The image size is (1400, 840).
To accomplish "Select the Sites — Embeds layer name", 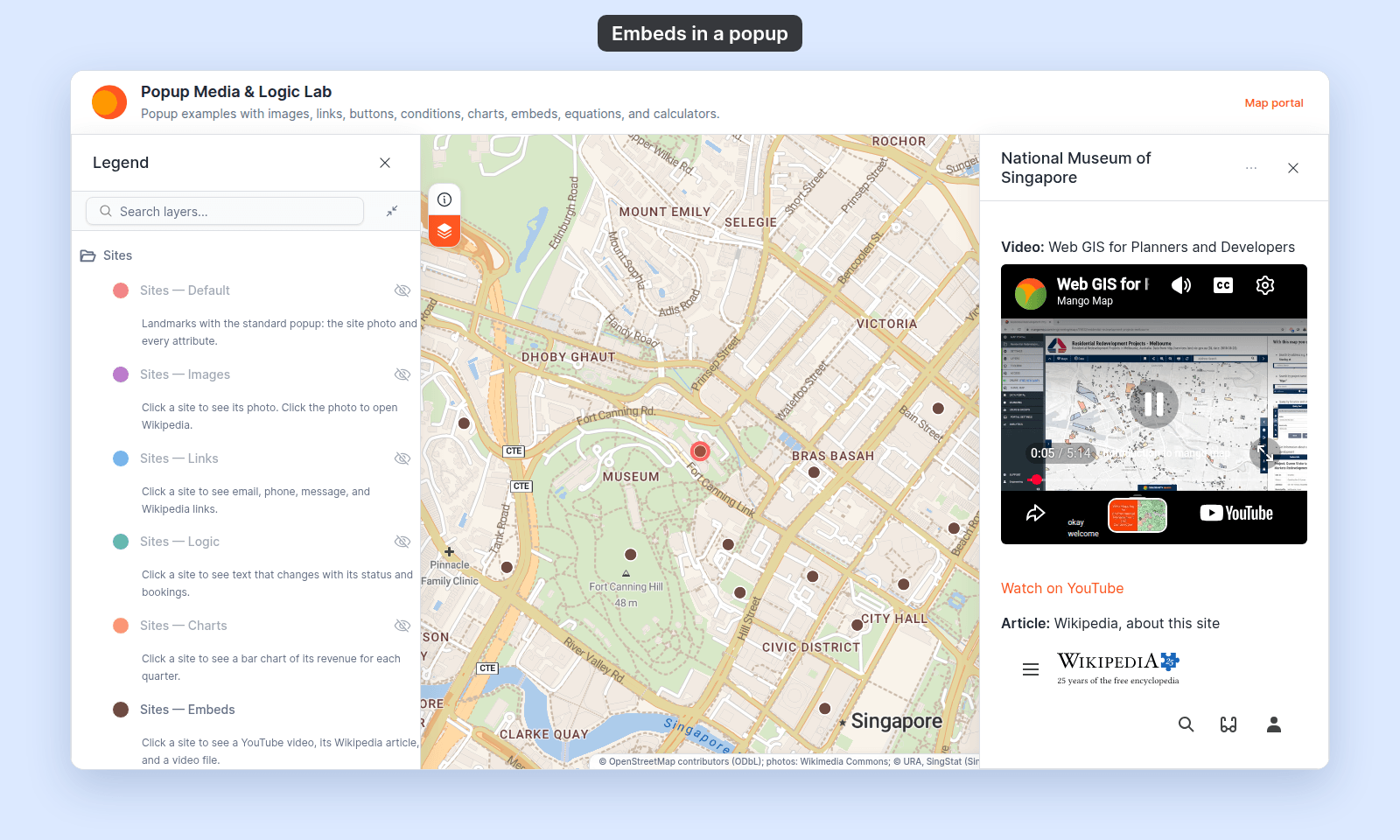I will pyautogui.click(x=187, y=710).
